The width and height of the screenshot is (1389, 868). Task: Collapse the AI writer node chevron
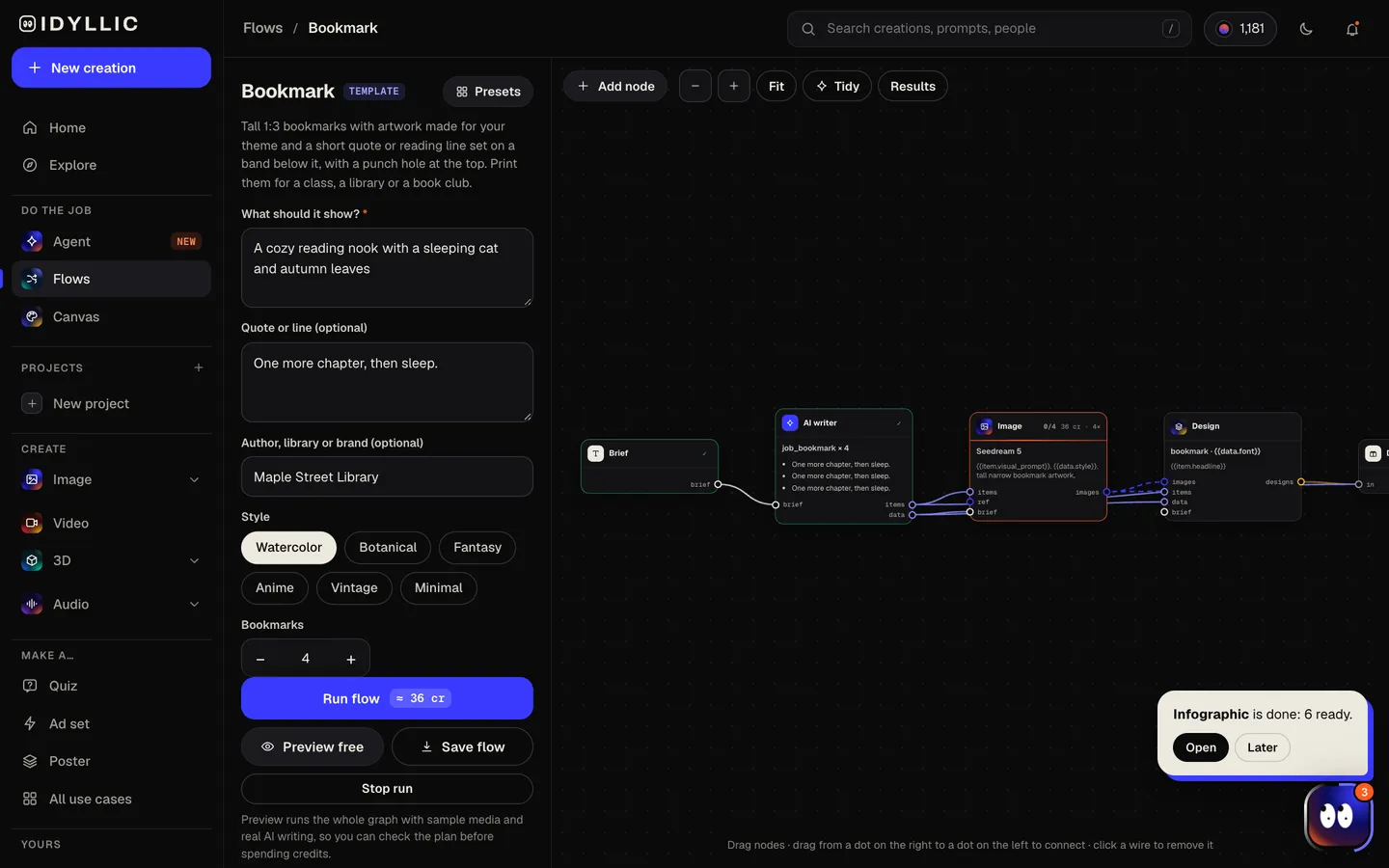[x=899, y=423]
